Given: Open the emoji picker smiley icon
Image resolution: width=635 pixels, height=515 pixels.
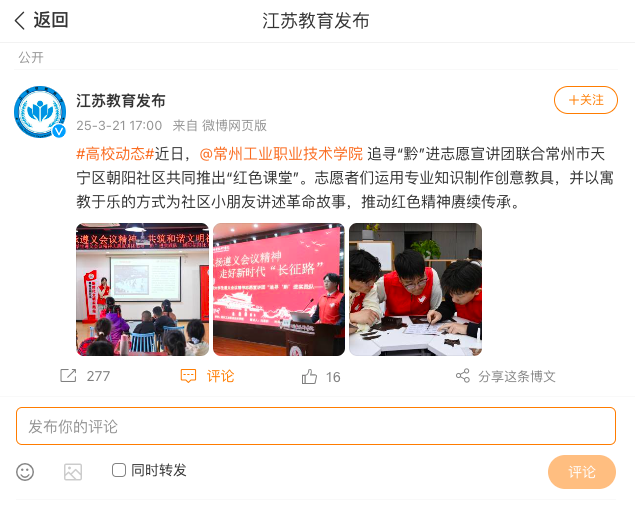Looking at the screenshot, I should point(25,472).
